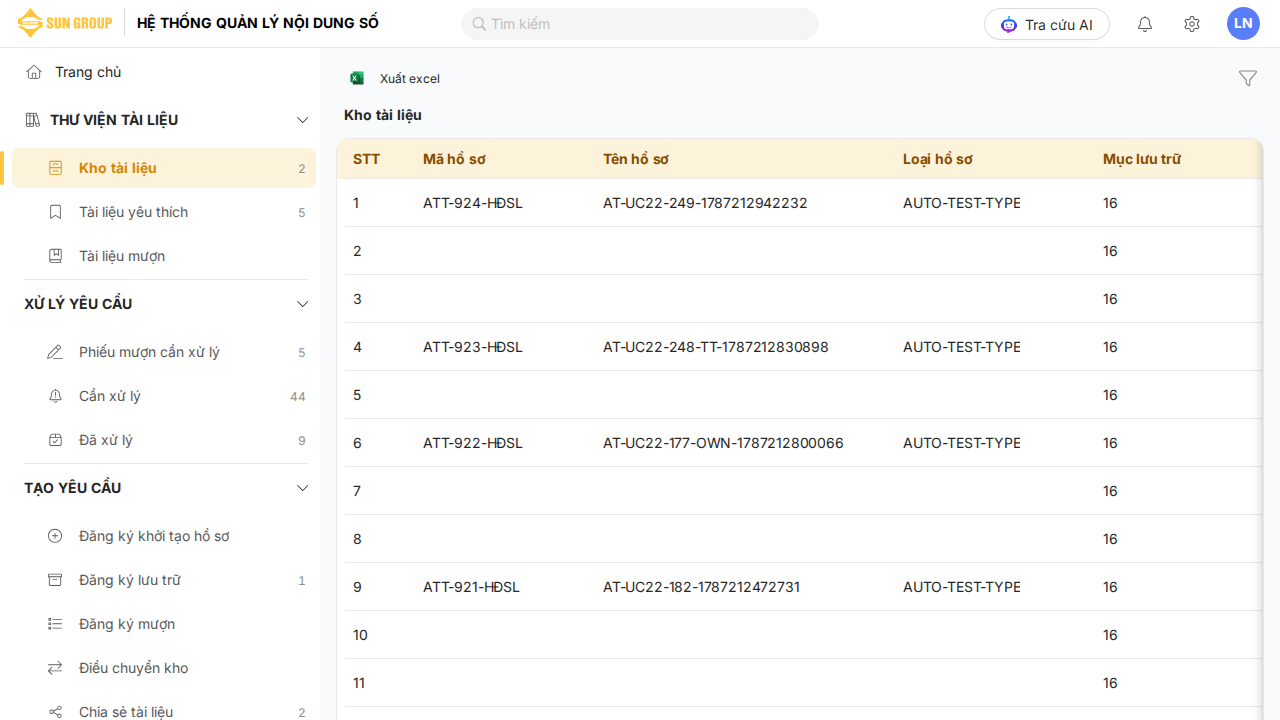Click the magnifier icon in search bar
1280x720 pixels.
pos(479,24)
